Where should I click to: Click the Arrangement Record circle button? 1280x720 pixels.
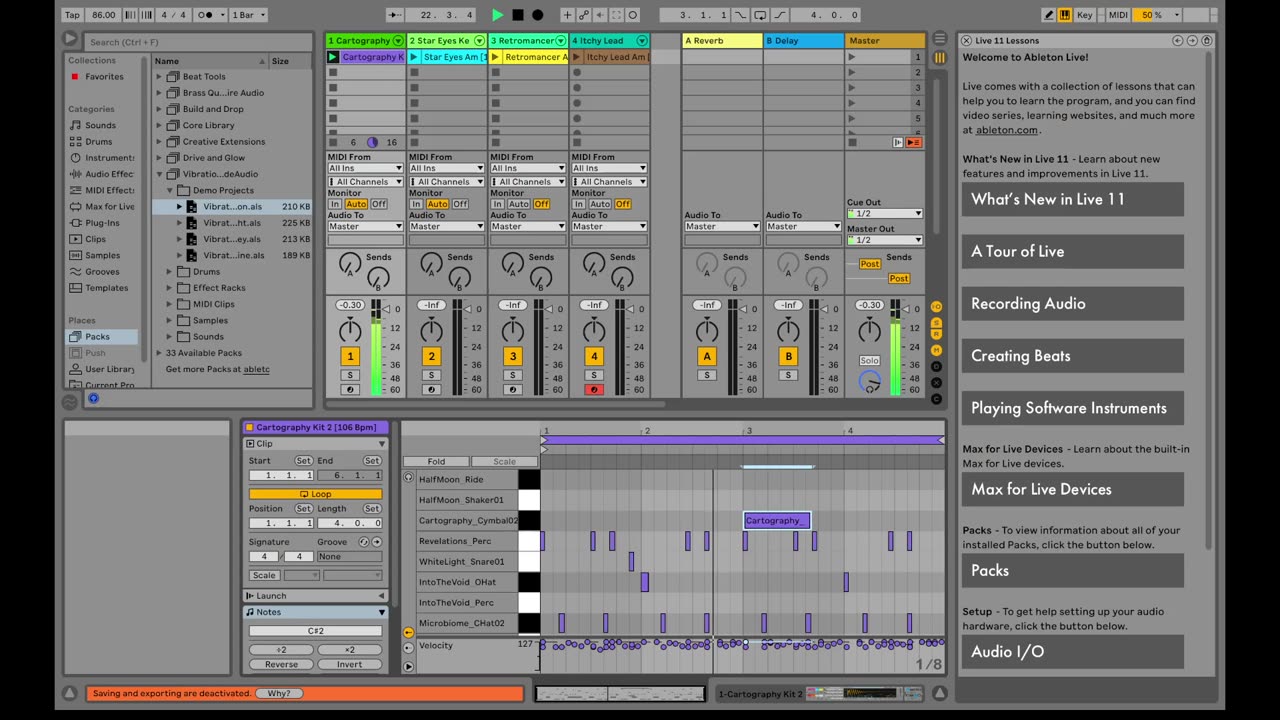coord(538,15)
